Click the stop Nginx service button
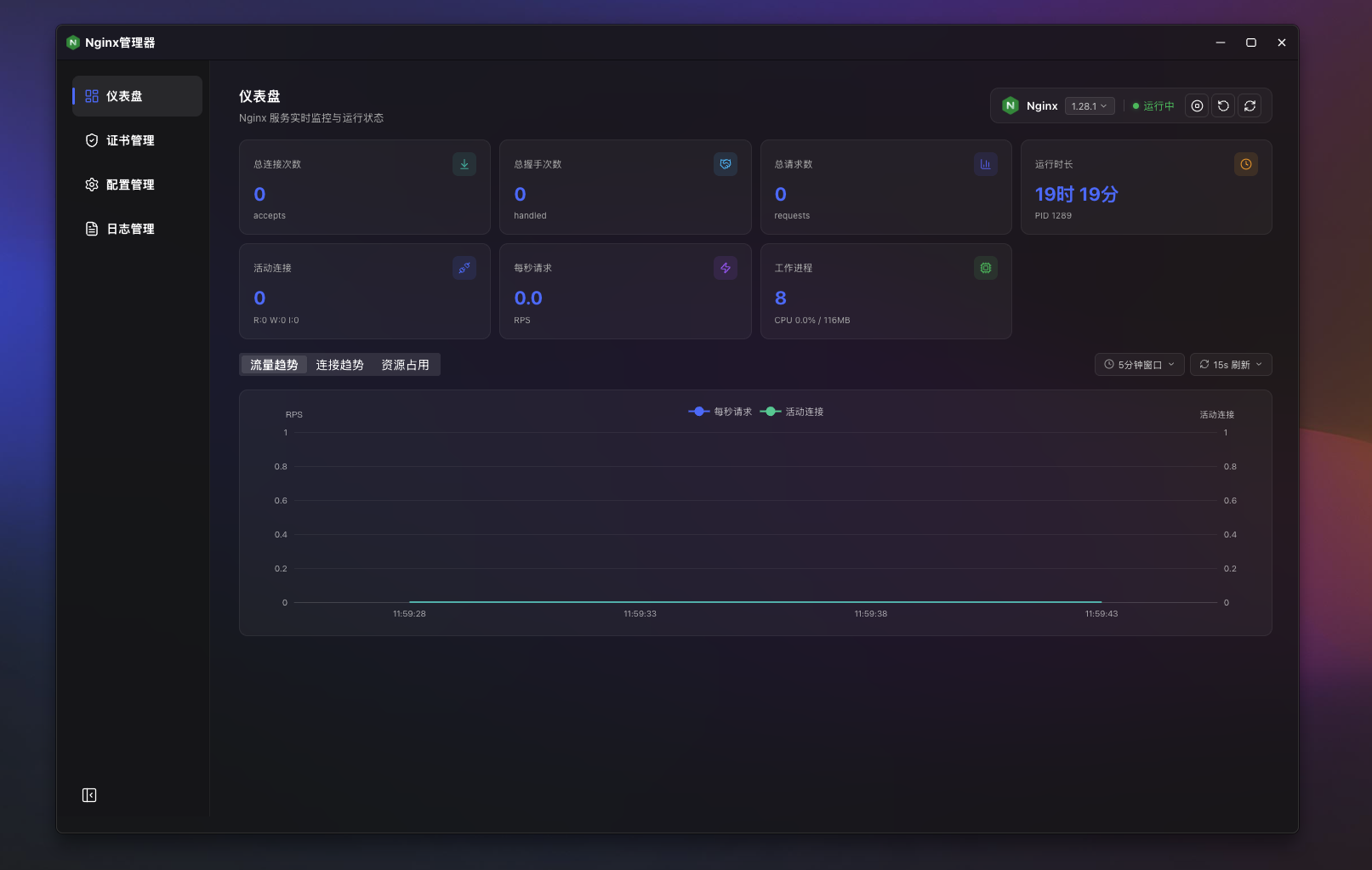 1197,106
